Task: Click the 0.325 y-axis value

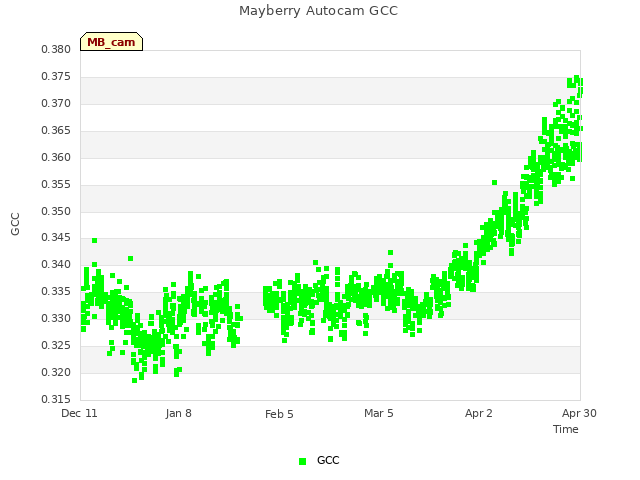Action: tap(56, 345)
